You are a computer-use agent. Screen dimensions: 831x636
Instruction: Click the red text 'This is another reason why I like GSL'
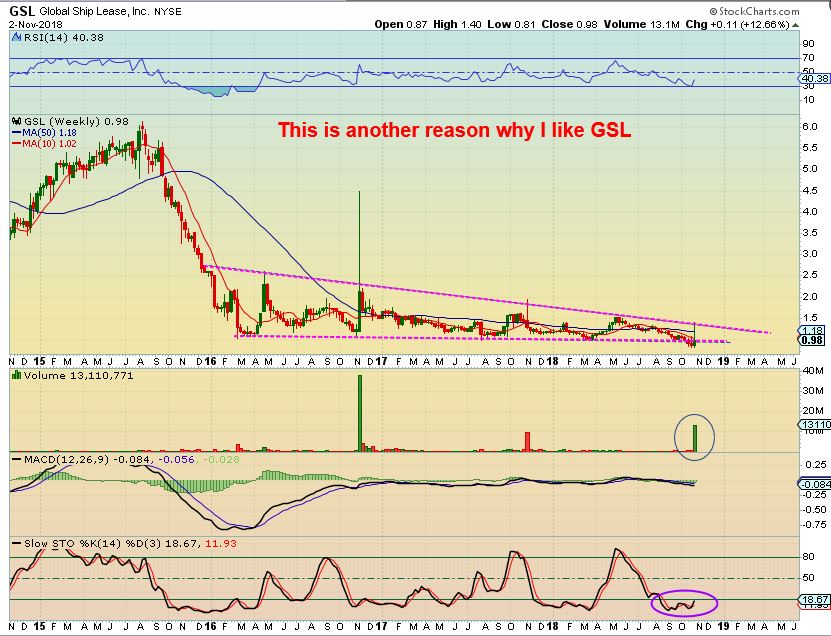pyautogui.click(x=455, y=130)
